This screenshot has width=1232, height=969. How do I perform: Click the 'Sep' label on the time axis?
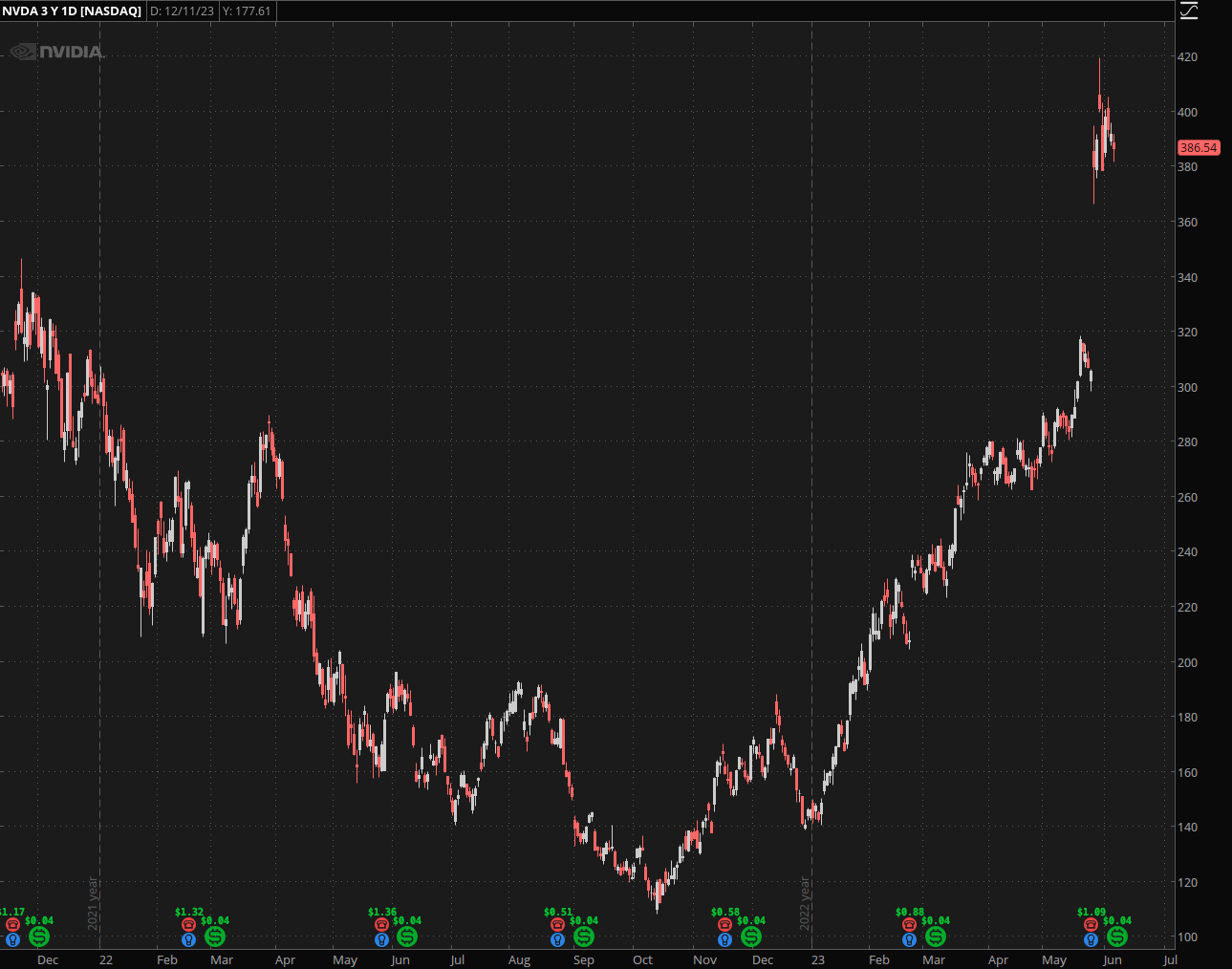(583, 960)
